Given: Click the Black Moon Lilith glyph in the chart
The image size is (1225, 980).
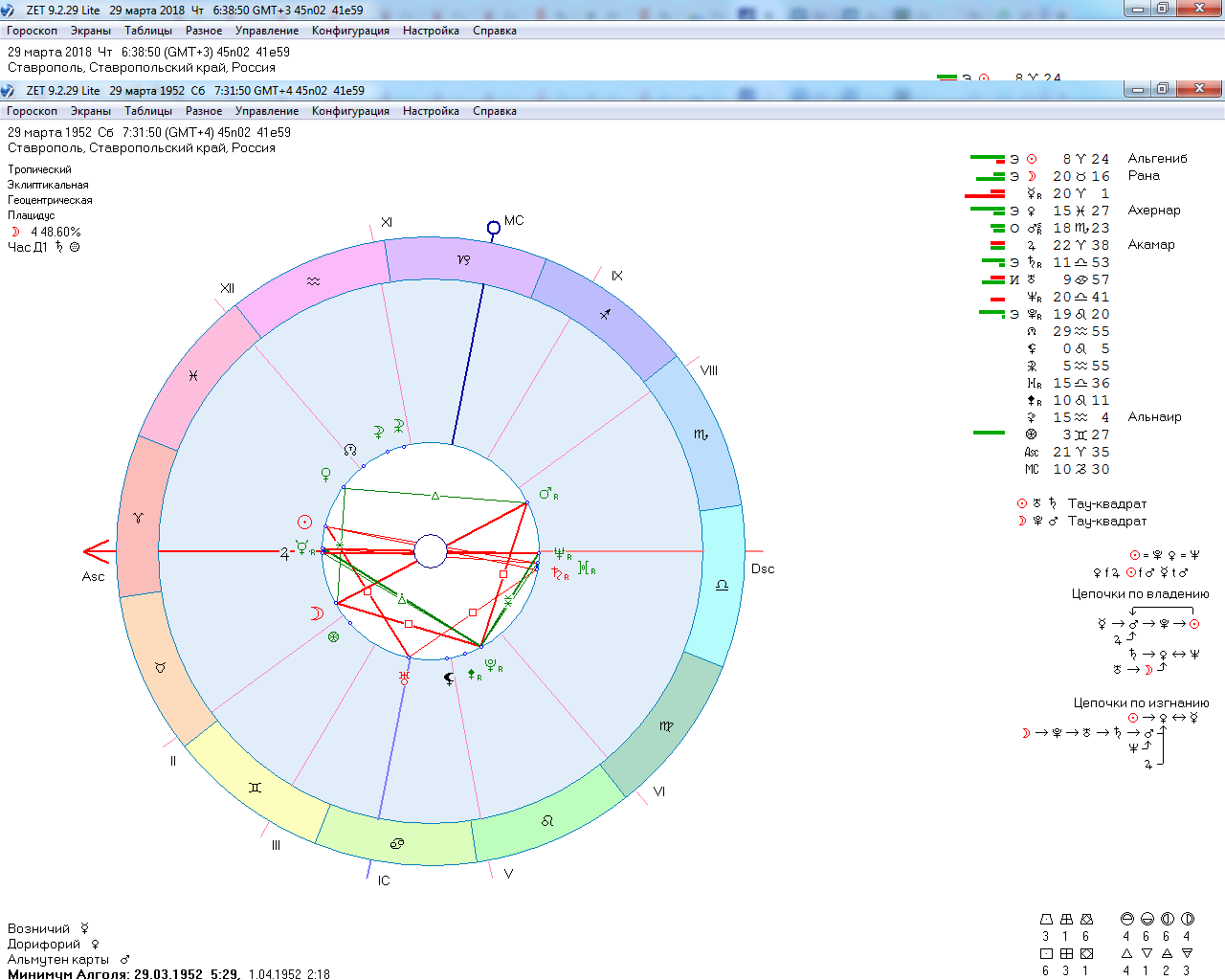Looking at the screenshot, I should [449, 679].
